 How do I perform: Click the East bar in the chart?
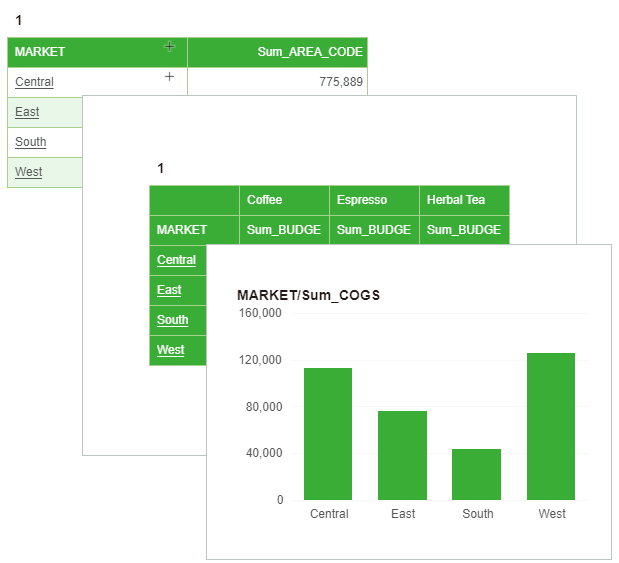pyautogui.click(x=402, y=455)
